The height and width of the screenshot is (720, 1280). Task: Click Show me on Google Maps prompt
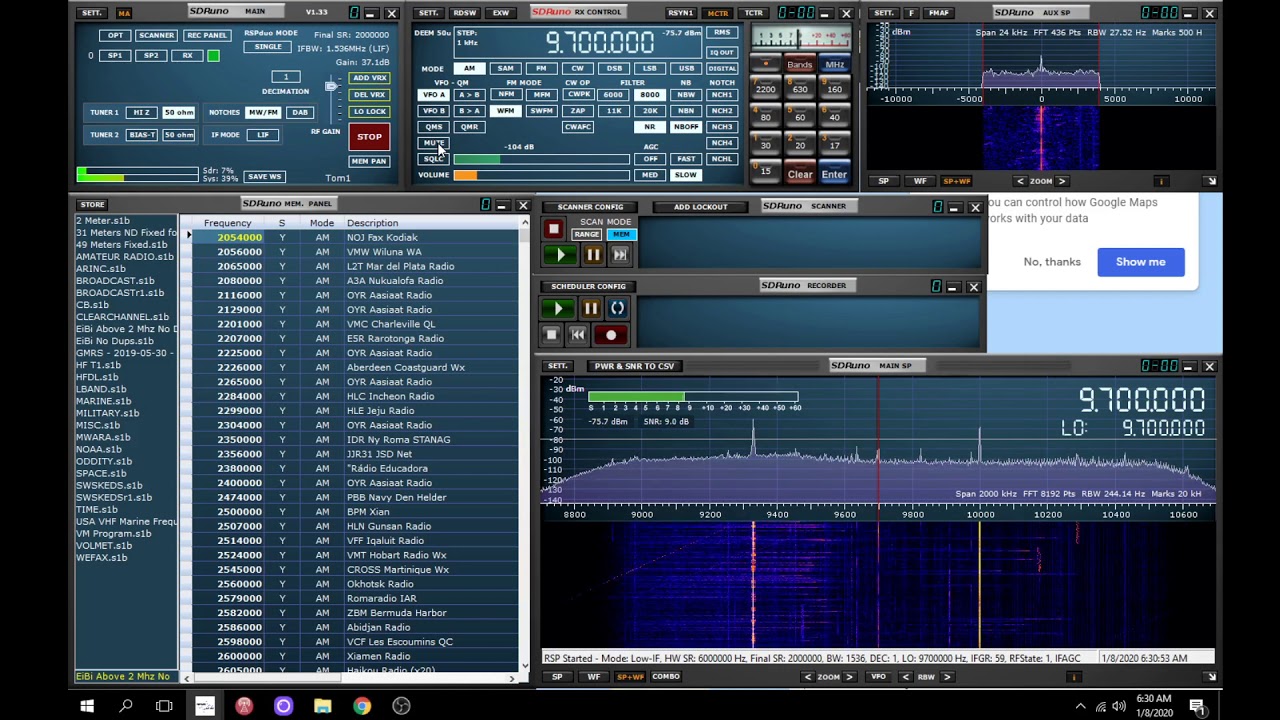1141,262
